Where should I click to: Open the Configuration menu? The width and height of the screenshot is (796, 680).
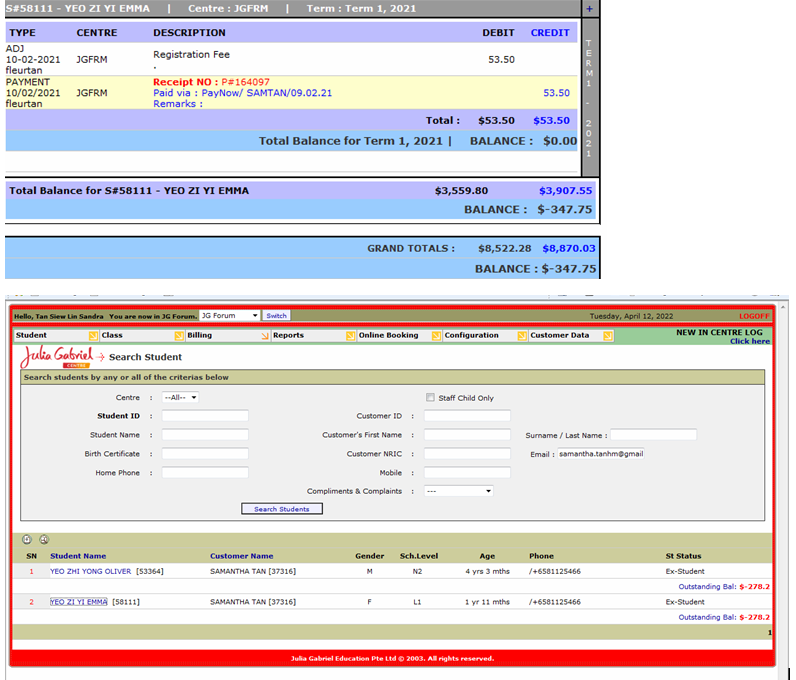471,336
